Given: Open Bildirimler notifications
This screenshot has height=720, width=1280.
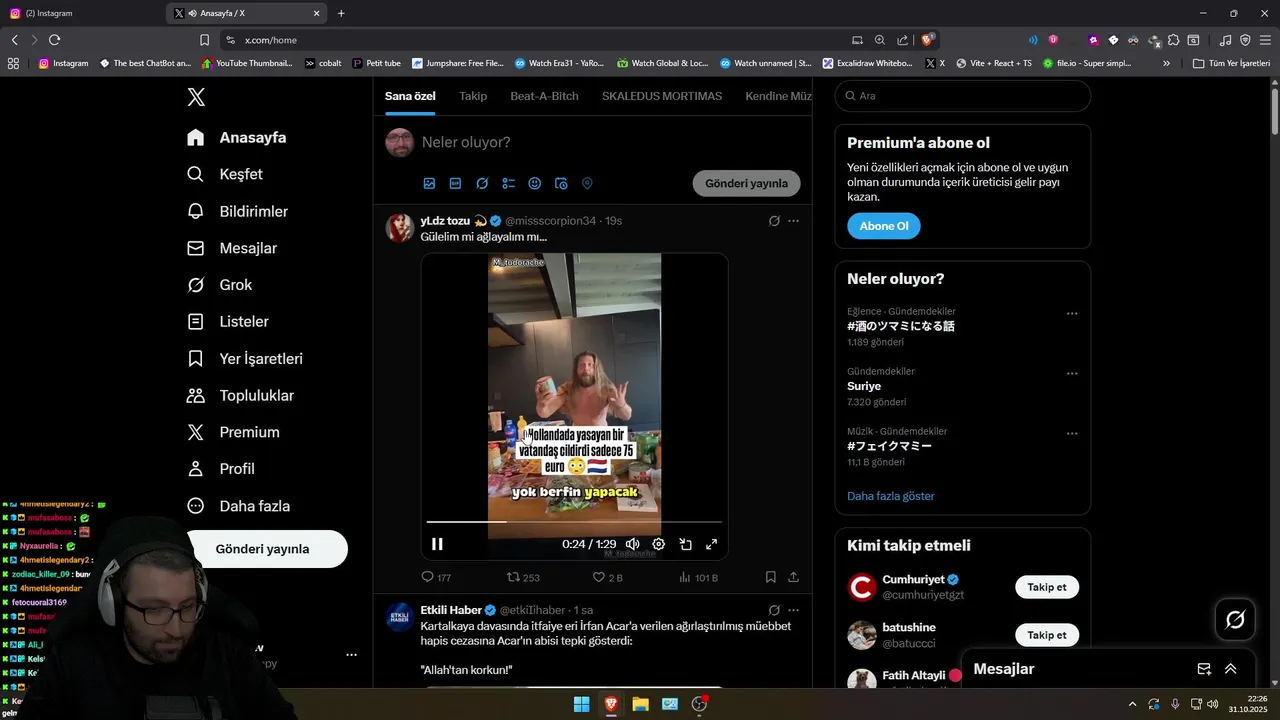Looking at the screenshot, I should pyautogui.click(x=237, y=211).
